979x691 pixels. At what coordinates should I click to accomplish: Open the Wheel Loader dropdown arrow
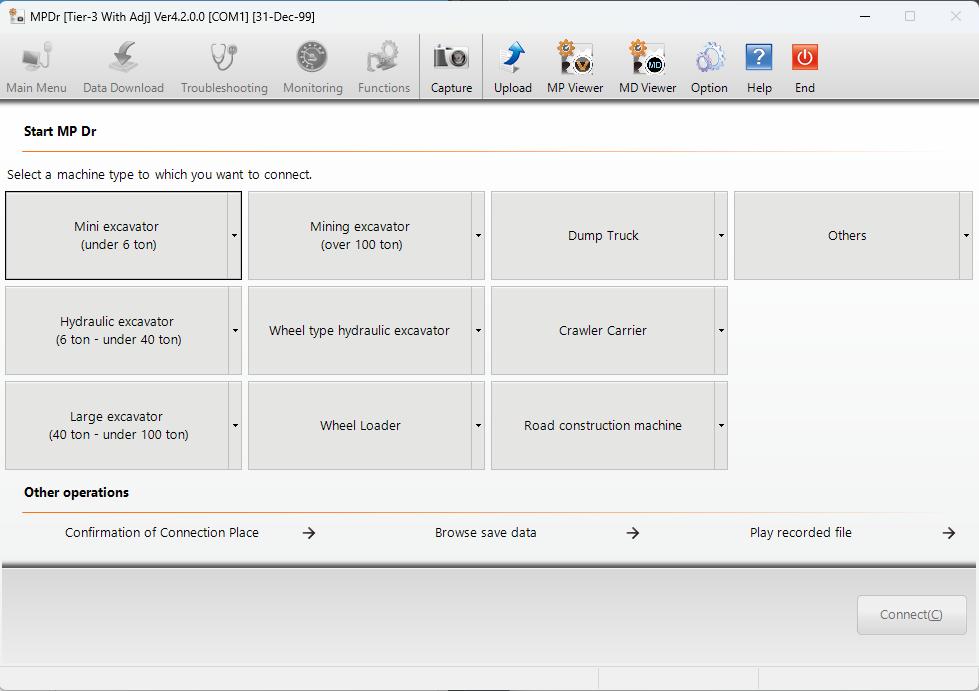(x=478, y=426)
